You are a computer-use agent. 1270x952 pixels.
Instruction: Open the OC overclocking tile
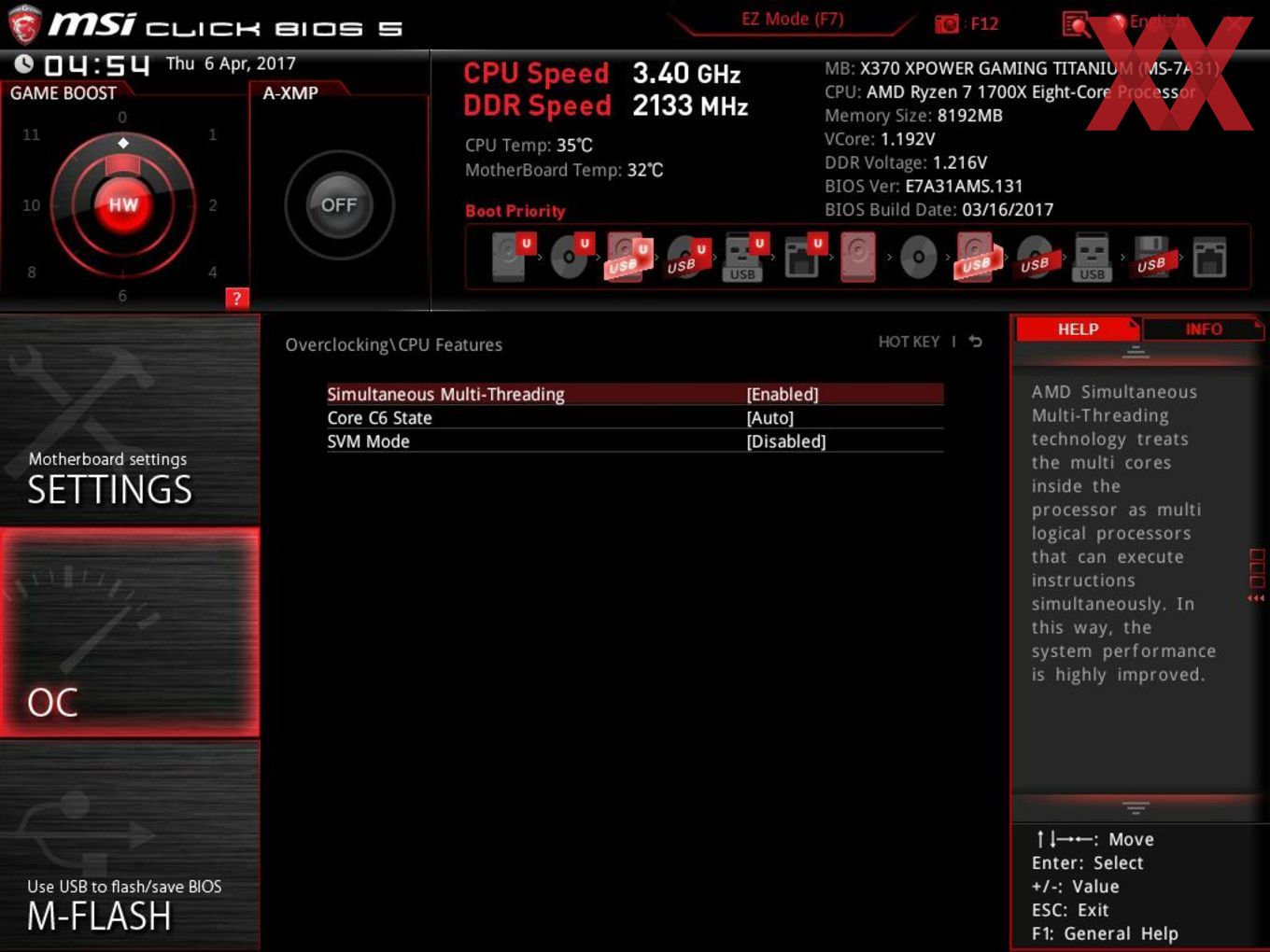(130, 632)
